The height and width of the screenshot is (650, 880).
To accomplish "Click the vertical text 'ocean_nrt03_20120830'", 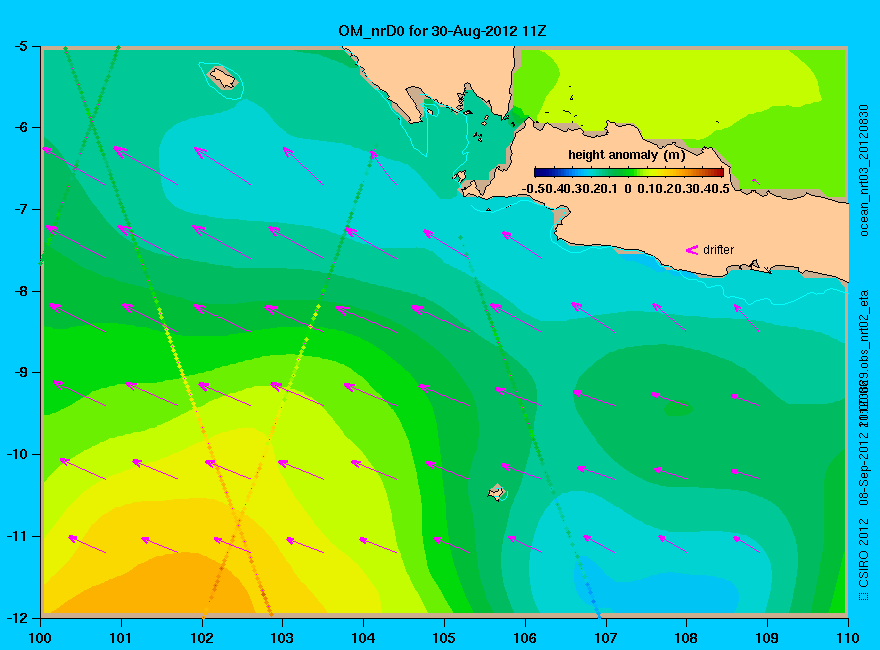I will point(864,170).
